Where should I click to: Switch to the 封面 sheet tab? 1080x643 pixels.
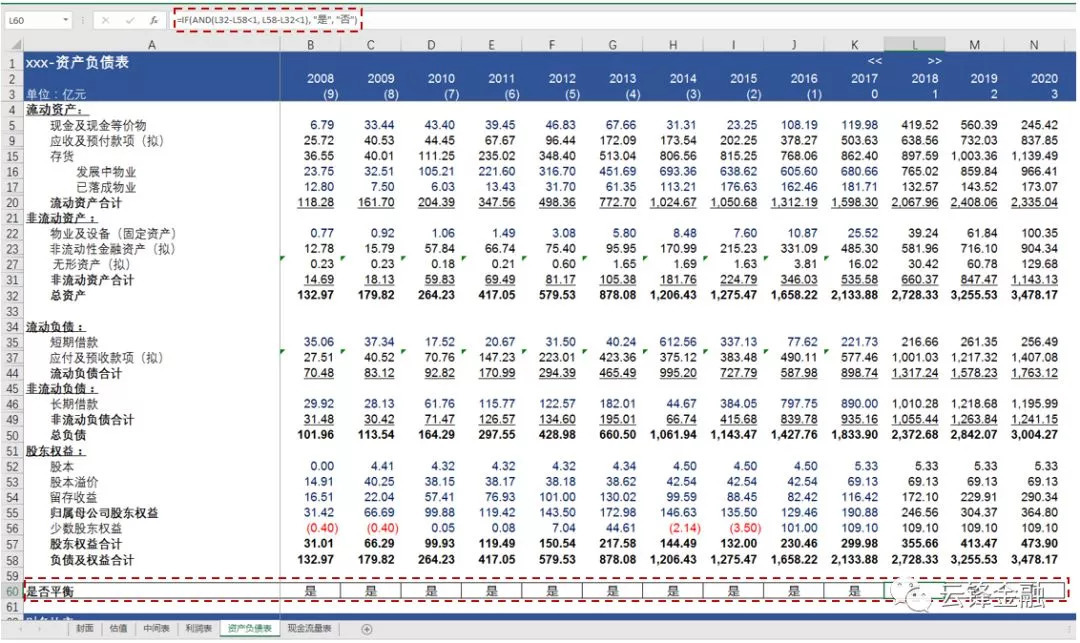[85, 629]
